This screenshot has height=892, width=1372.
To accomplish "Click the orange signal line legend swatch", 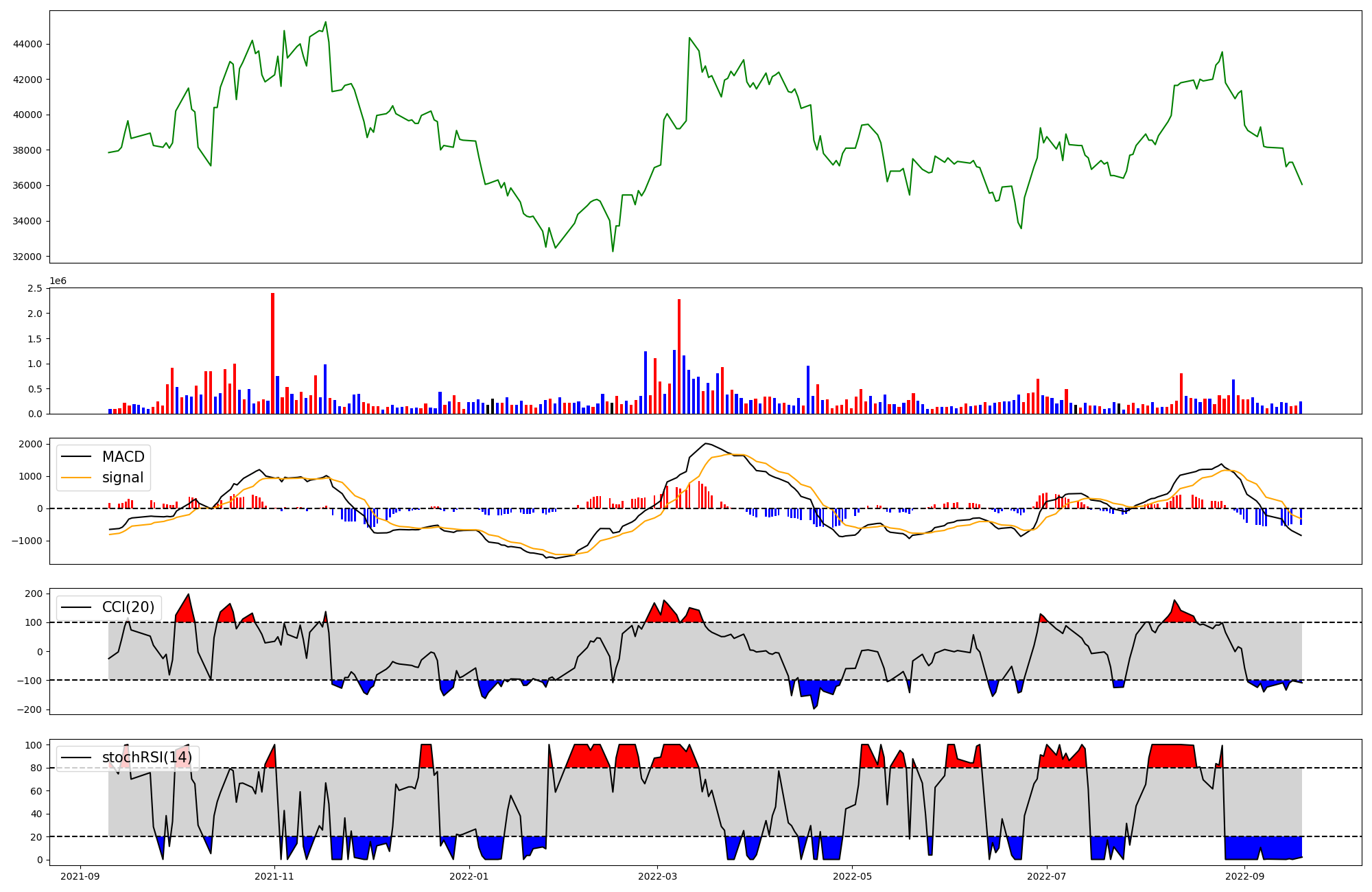I will point(75,478).
